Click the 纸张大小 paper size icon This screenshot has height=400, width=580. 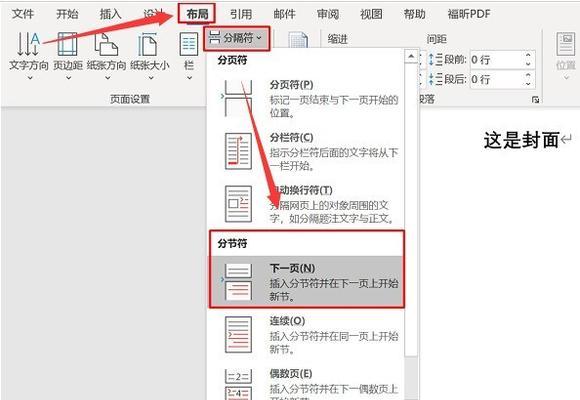[148, 44]
